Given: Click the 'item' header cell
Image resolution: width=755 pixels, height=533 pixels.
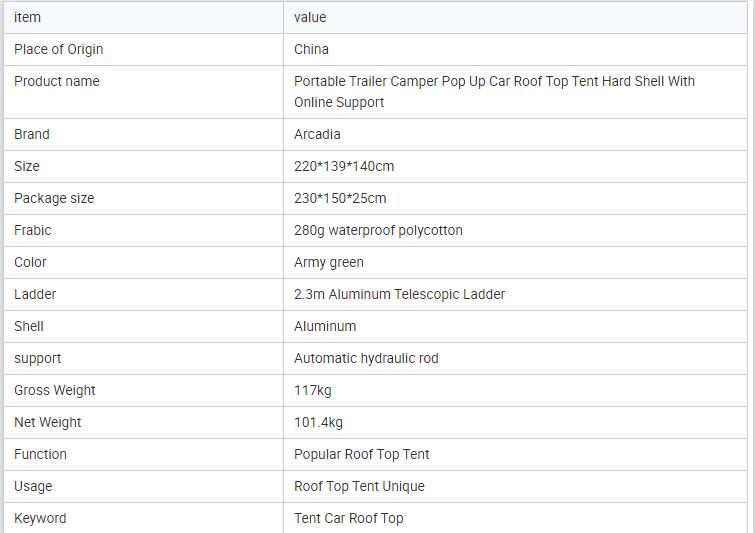Looking at the screenshot, I should [27, 17].
